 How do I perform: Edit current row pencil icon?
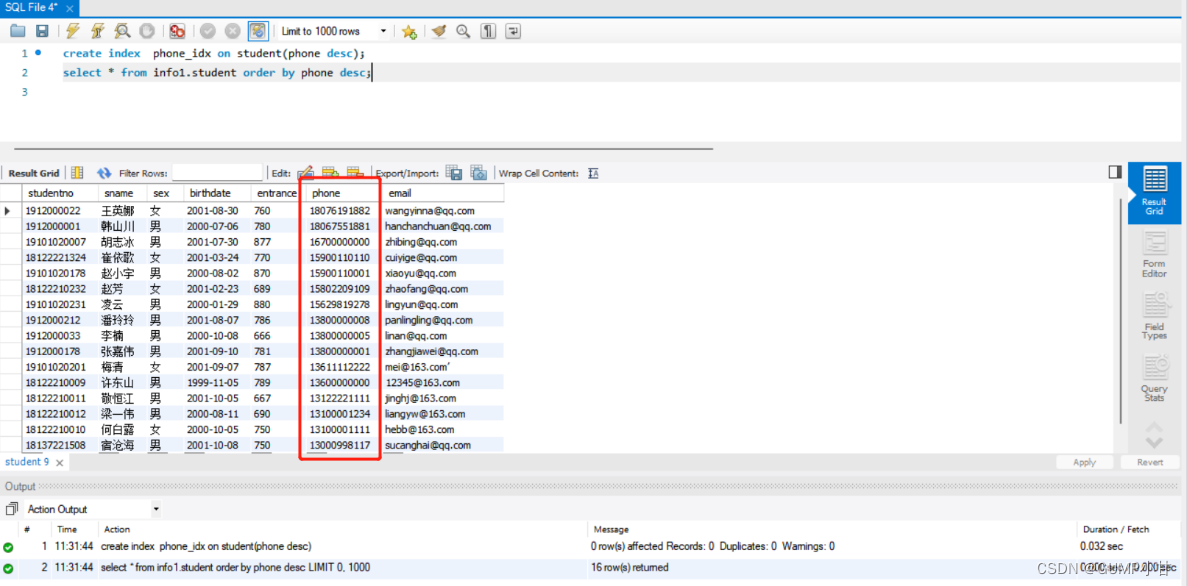tap(306, 173)
